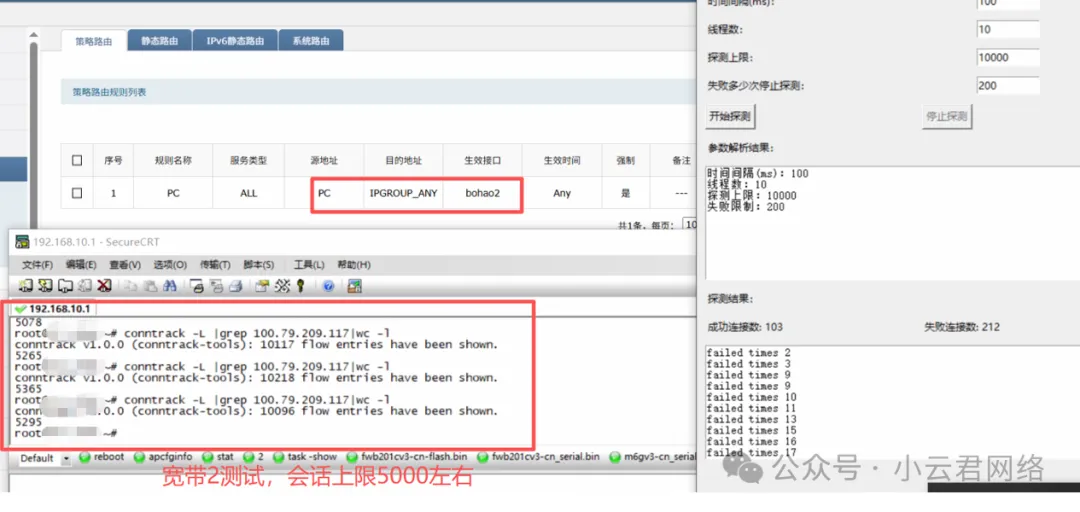Click the failure limit field showing 200
The image size is (1080, 512).
[1007, 86]
